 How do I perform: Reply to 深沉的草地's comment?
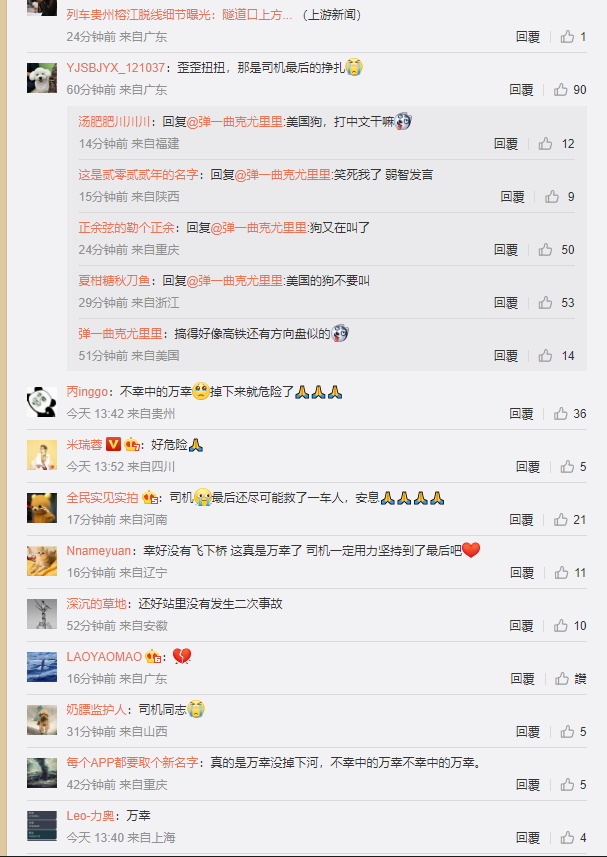click(522, 626)
